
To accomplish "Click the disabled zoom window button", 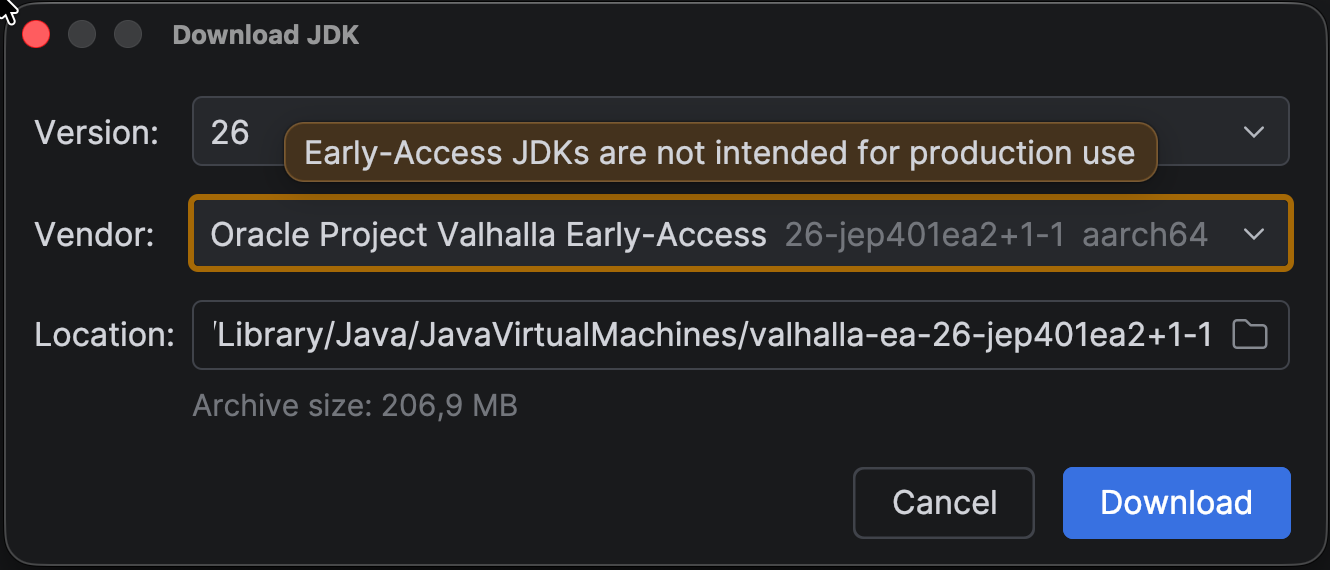I will click(x=128, y=35).
